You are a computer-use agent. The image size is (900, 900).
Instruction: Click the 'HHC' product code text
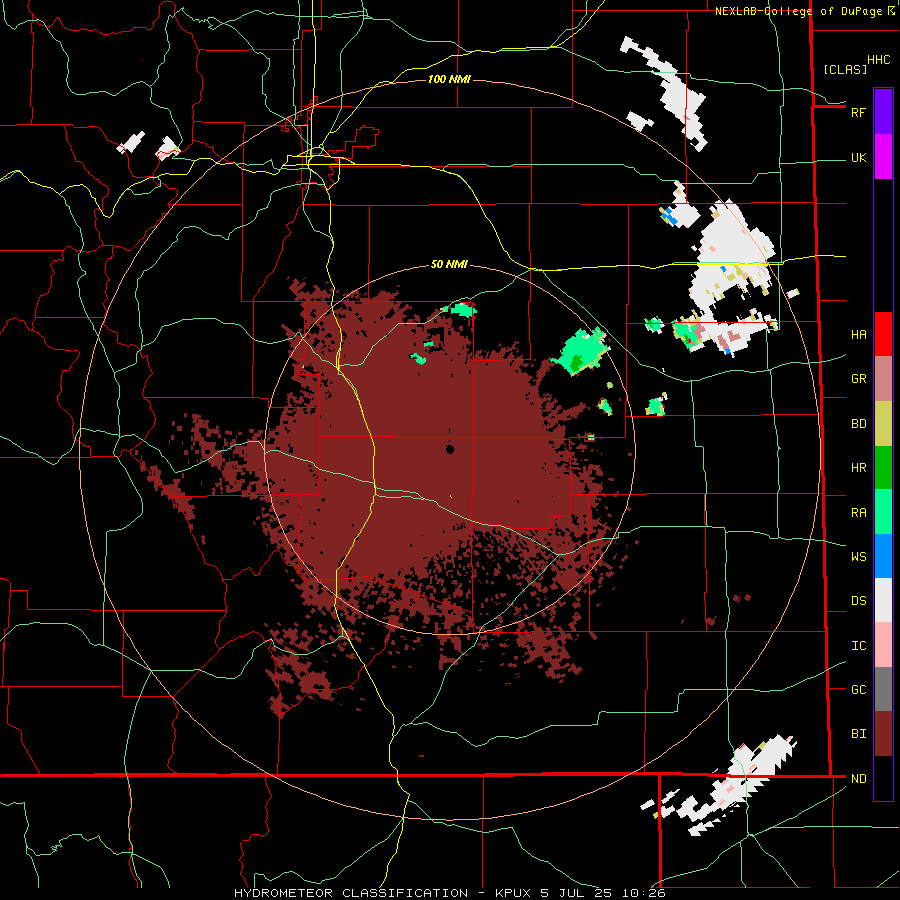(x=879, y=60)
